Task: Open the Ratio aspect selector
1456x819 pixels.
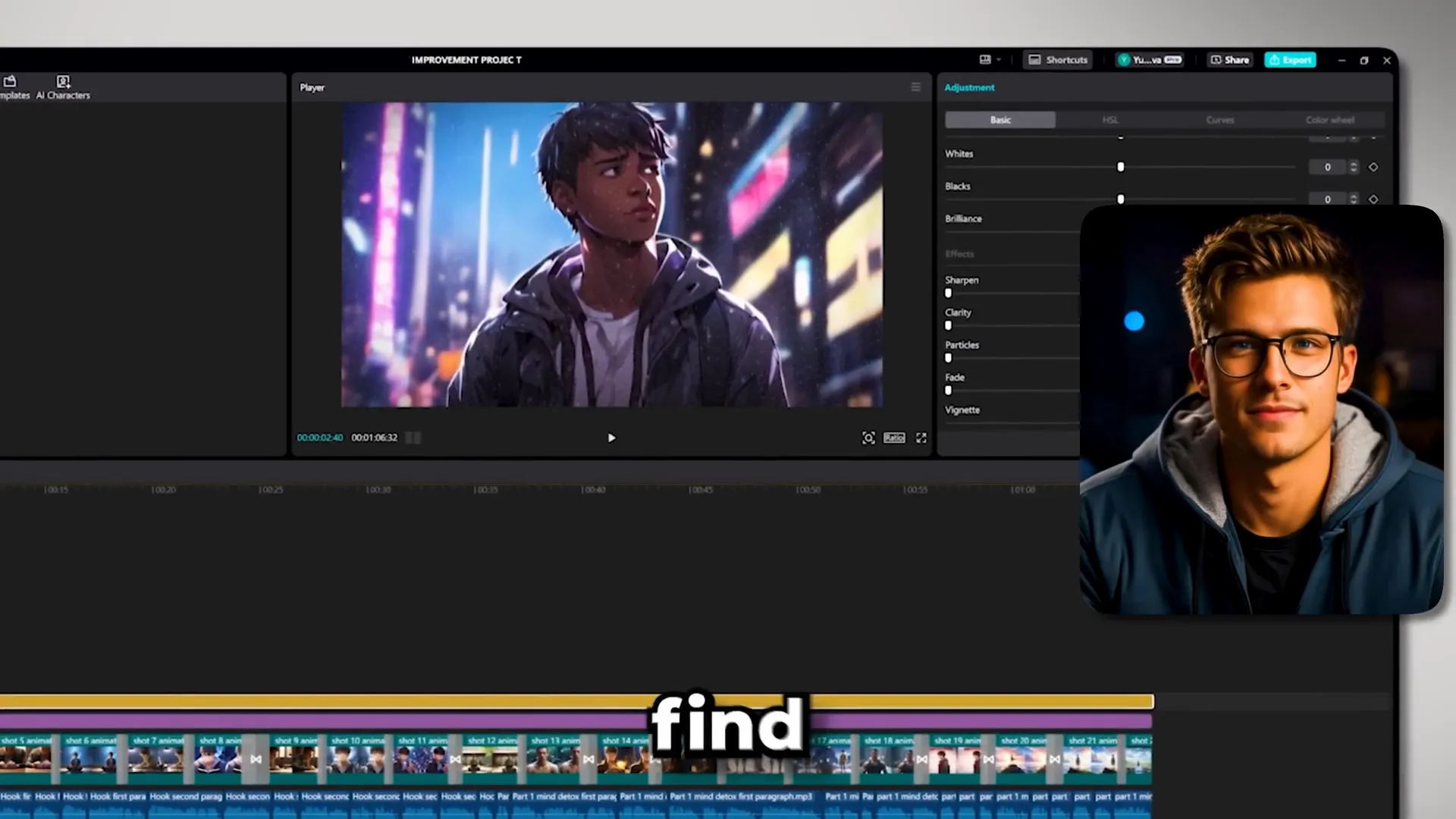Action: (894, 438)
